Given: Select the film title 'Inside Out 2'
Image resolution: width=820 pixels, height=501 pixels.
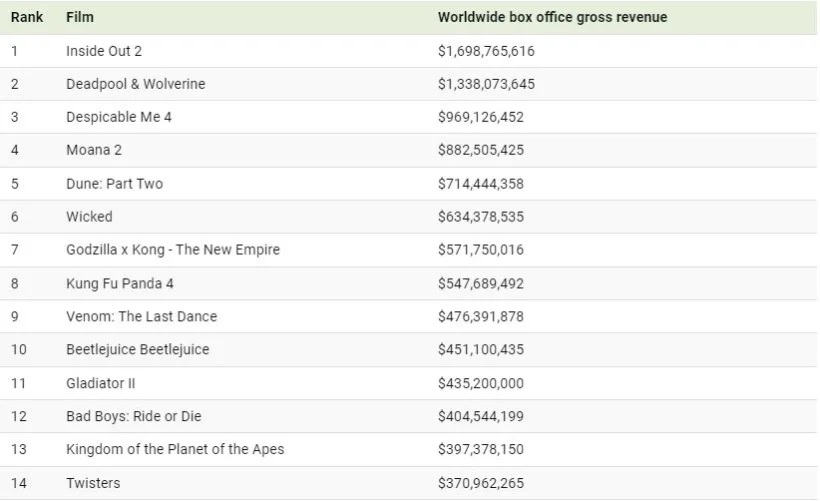Looking at the screenshot, I should [x=104, y=51].
